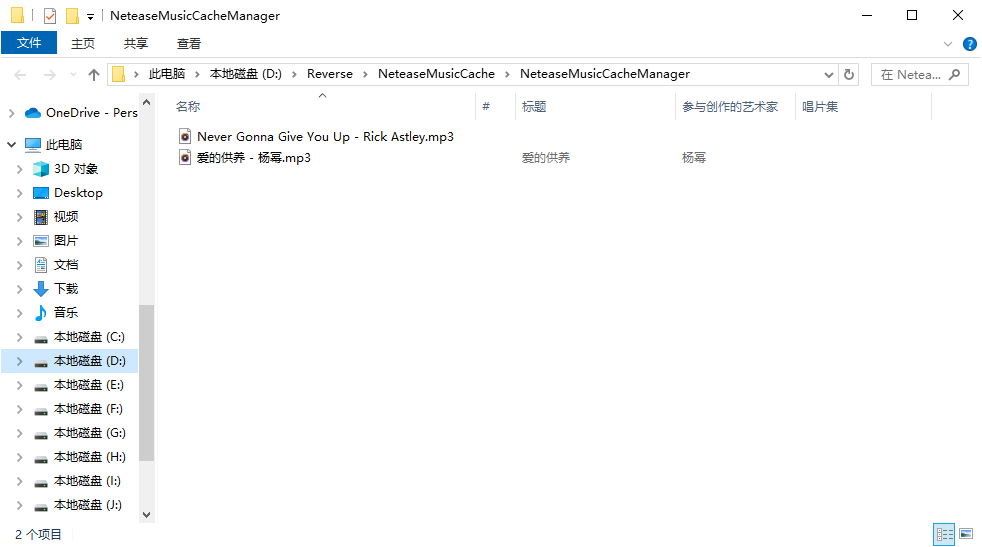
Task: Expand the 文档 tree node
Action: (x=19, y=265)
